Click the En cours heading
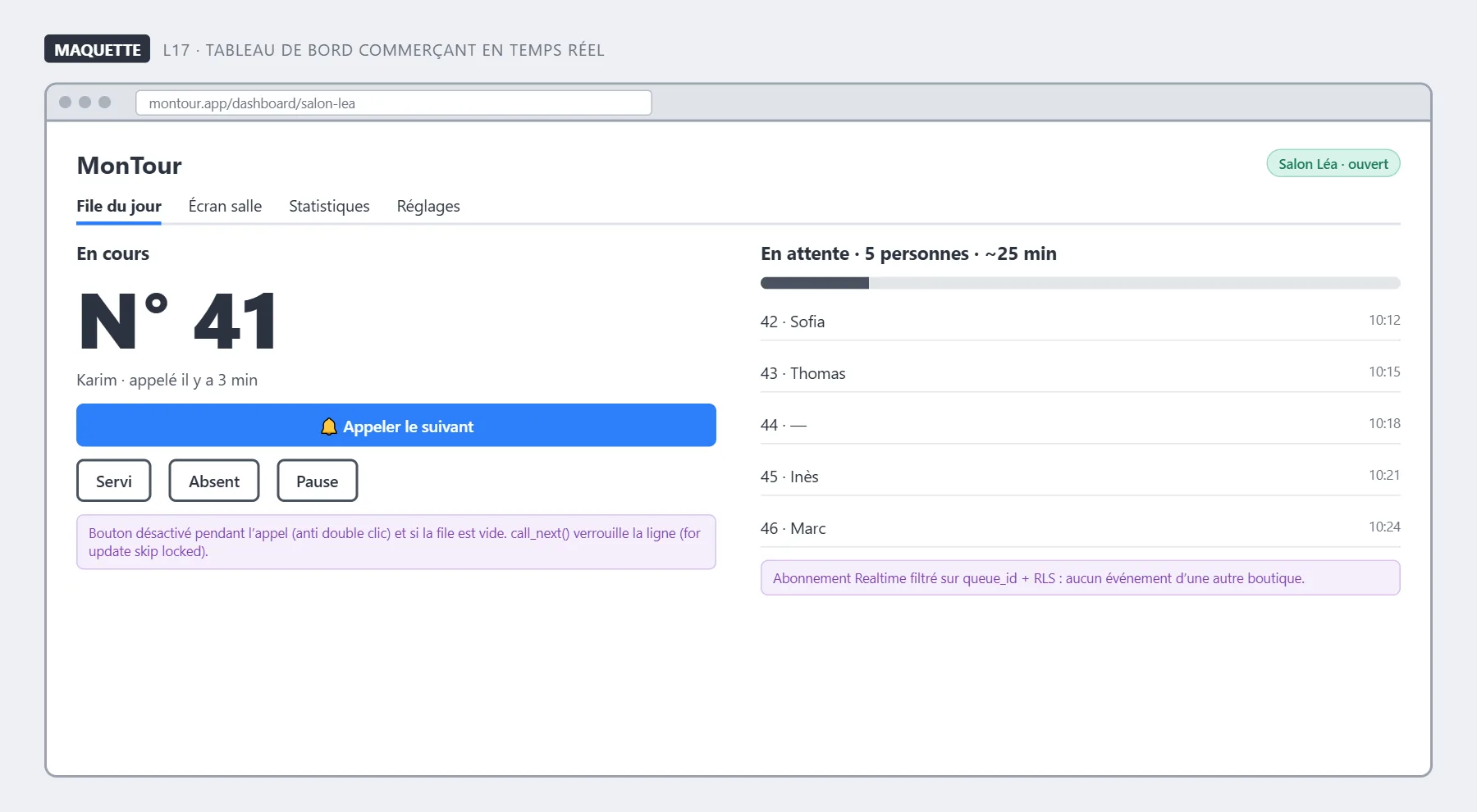Image resolution: width=1477 pixels, height=812 pixels. [x=113, y=253]
